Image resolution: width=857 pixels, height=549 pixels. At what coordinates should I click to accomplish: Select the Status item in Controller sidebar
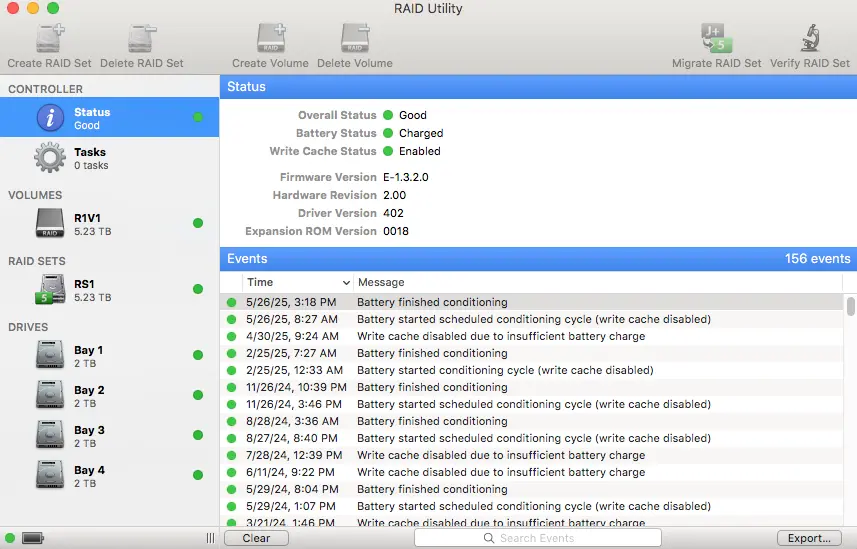pyautogui.click(x=109, y=118)
